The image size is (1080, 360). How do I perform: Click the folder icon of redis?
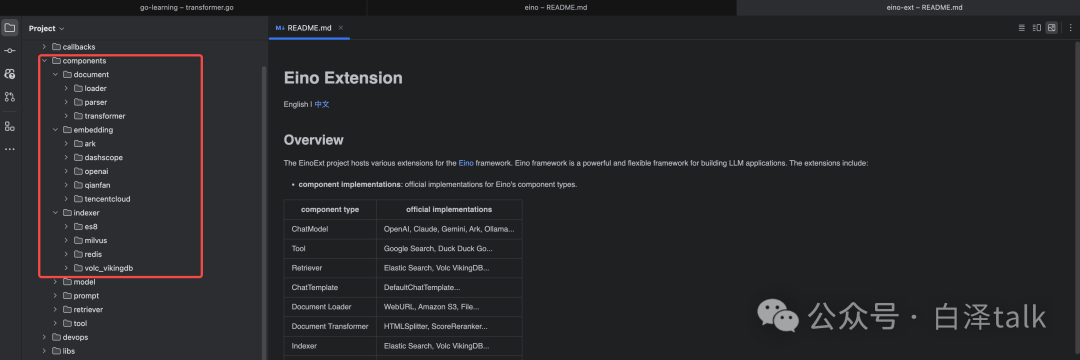pyautogui.click(x=79, y=254)
